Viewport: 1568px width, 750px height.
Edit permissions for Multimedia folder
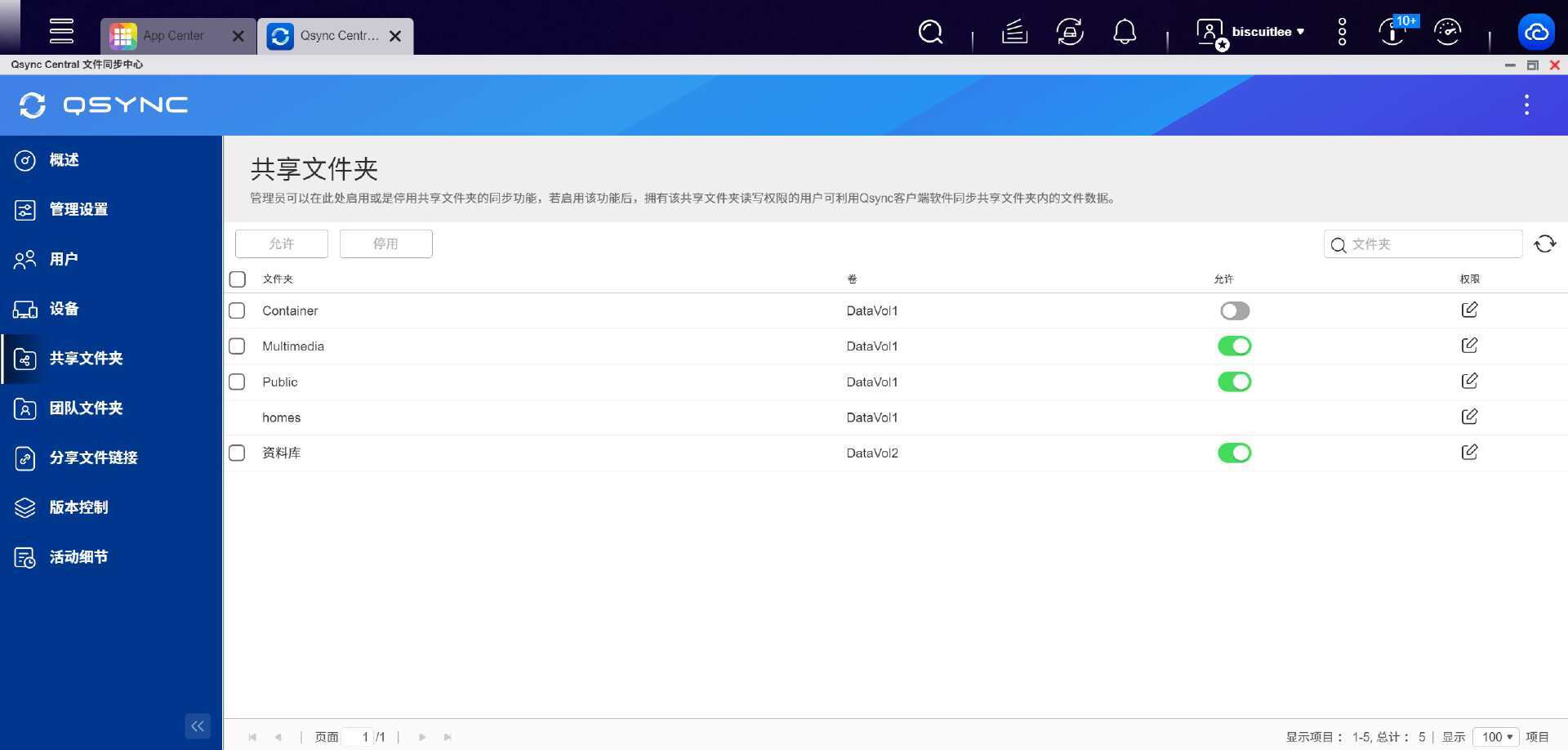[x=1469, y=345]
